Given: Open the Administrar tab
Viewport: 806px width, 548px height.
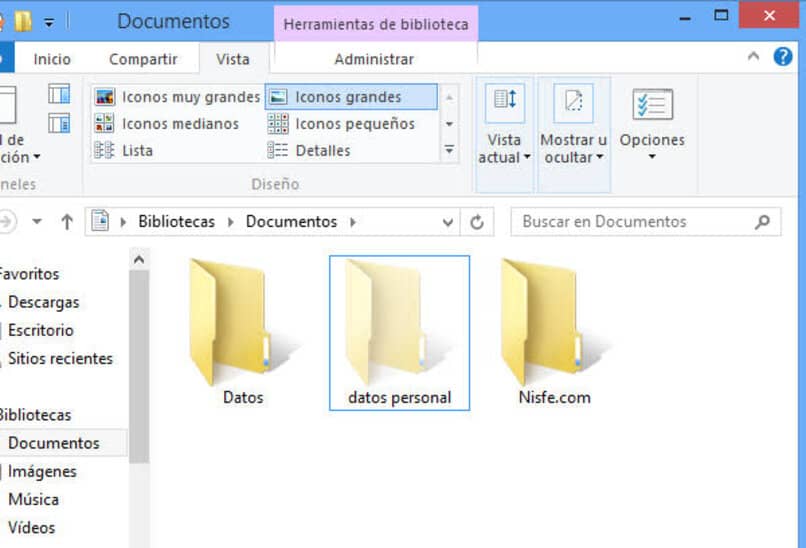Looking at the screenshot, I should pyautogui.click(x=374, y=59).
